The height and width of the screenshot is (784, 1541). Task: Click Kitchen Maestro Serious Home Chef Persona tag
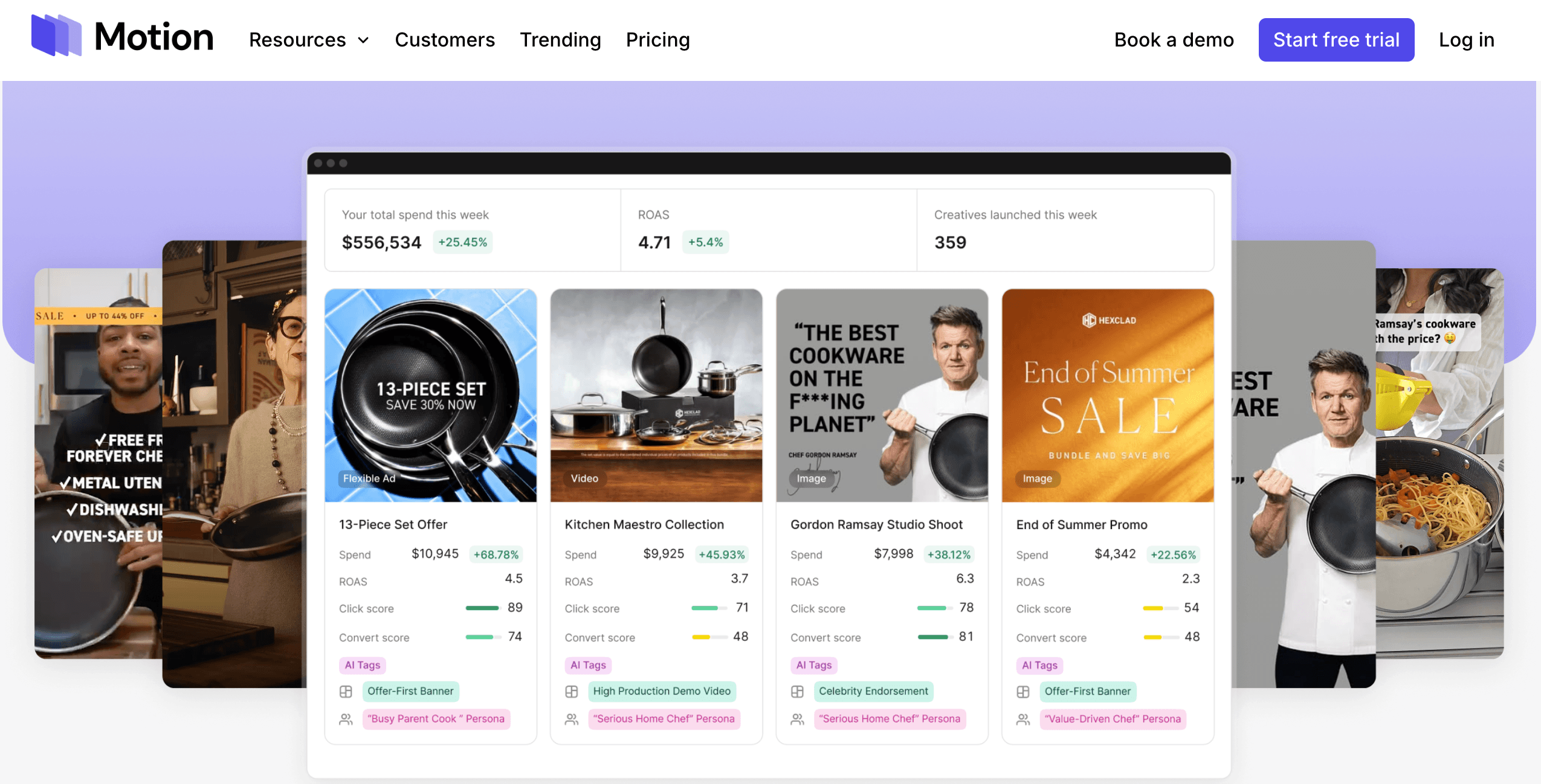tap(664, 719)
